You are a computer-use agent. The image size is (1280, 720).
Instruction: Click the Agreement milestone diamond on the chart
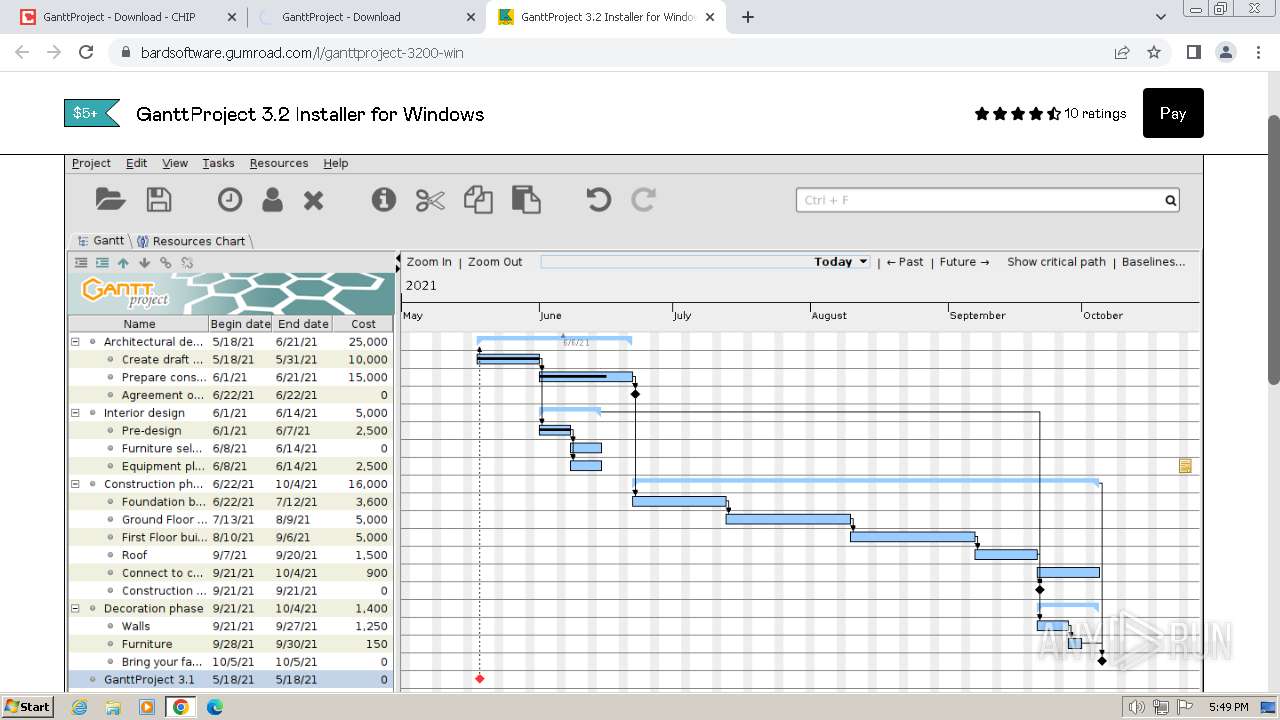(x=635, y=394)
